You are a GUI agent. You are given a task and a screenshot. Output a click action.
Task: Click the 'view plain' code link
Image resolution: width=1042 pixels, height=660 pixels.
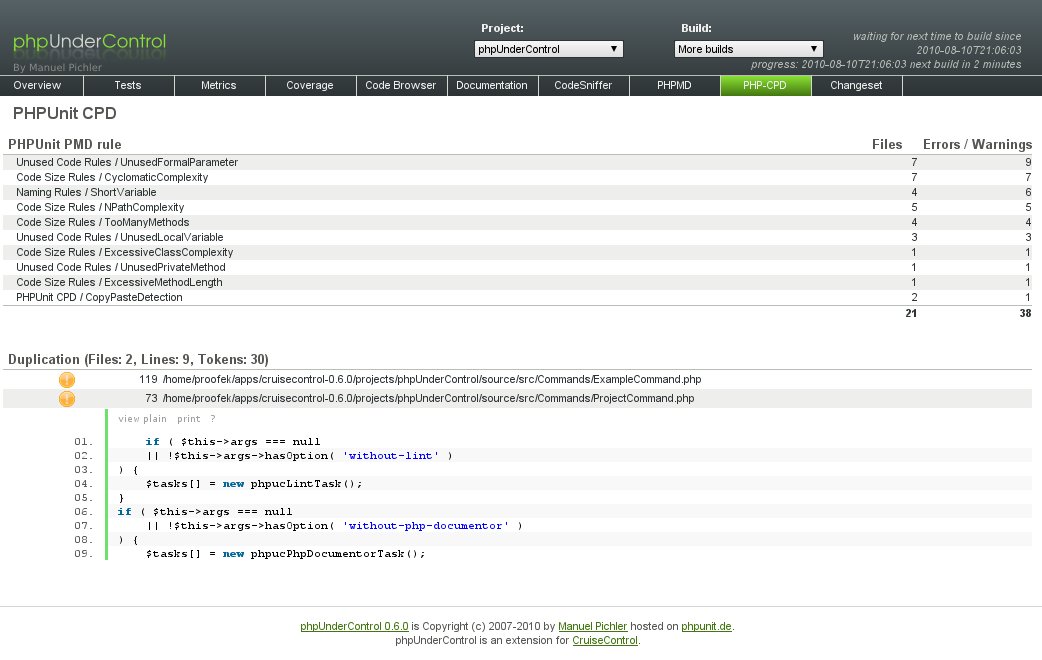[x=142, y=419]
